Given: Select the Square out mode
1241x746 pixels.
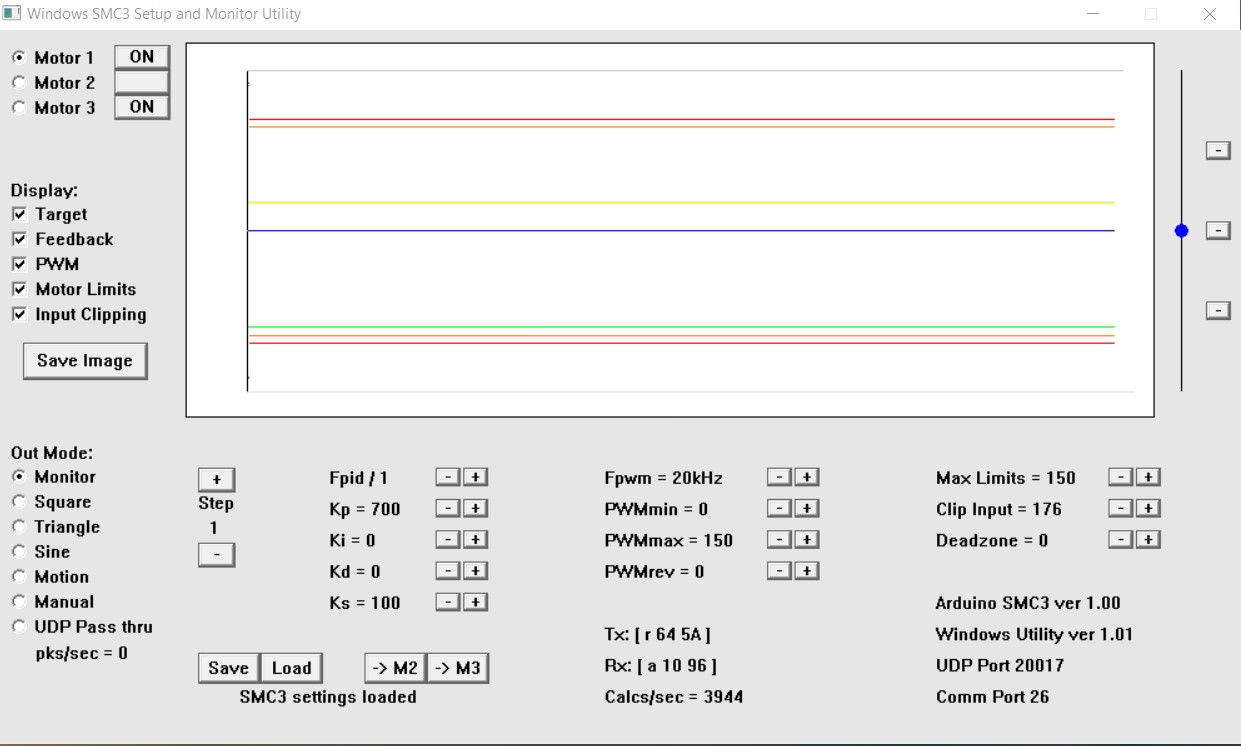Looking at the screenshot, I should click(x=18, y=502).
